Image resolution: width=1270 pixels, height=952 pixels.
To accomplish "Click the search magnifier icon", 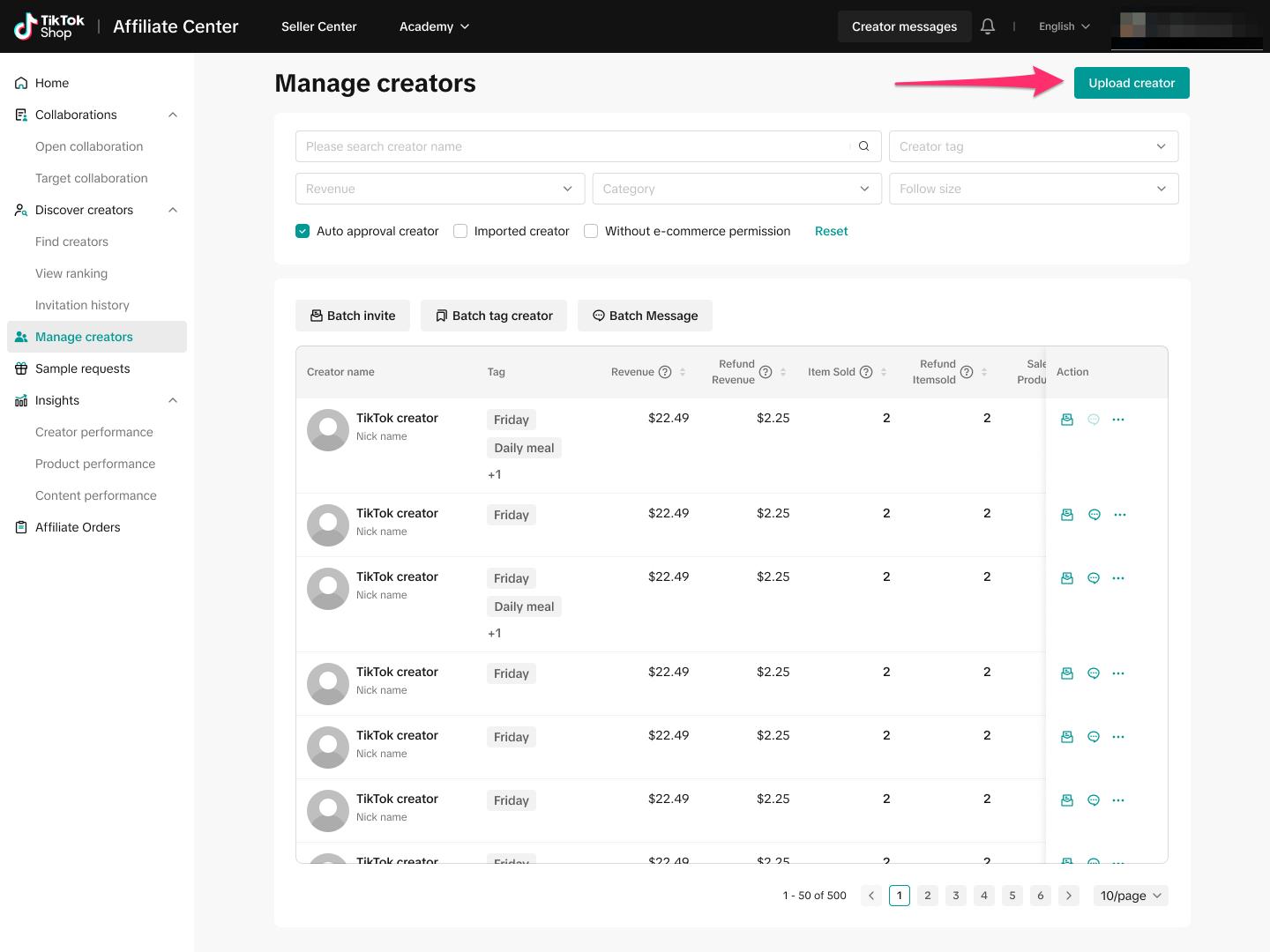I will [864, 146].
